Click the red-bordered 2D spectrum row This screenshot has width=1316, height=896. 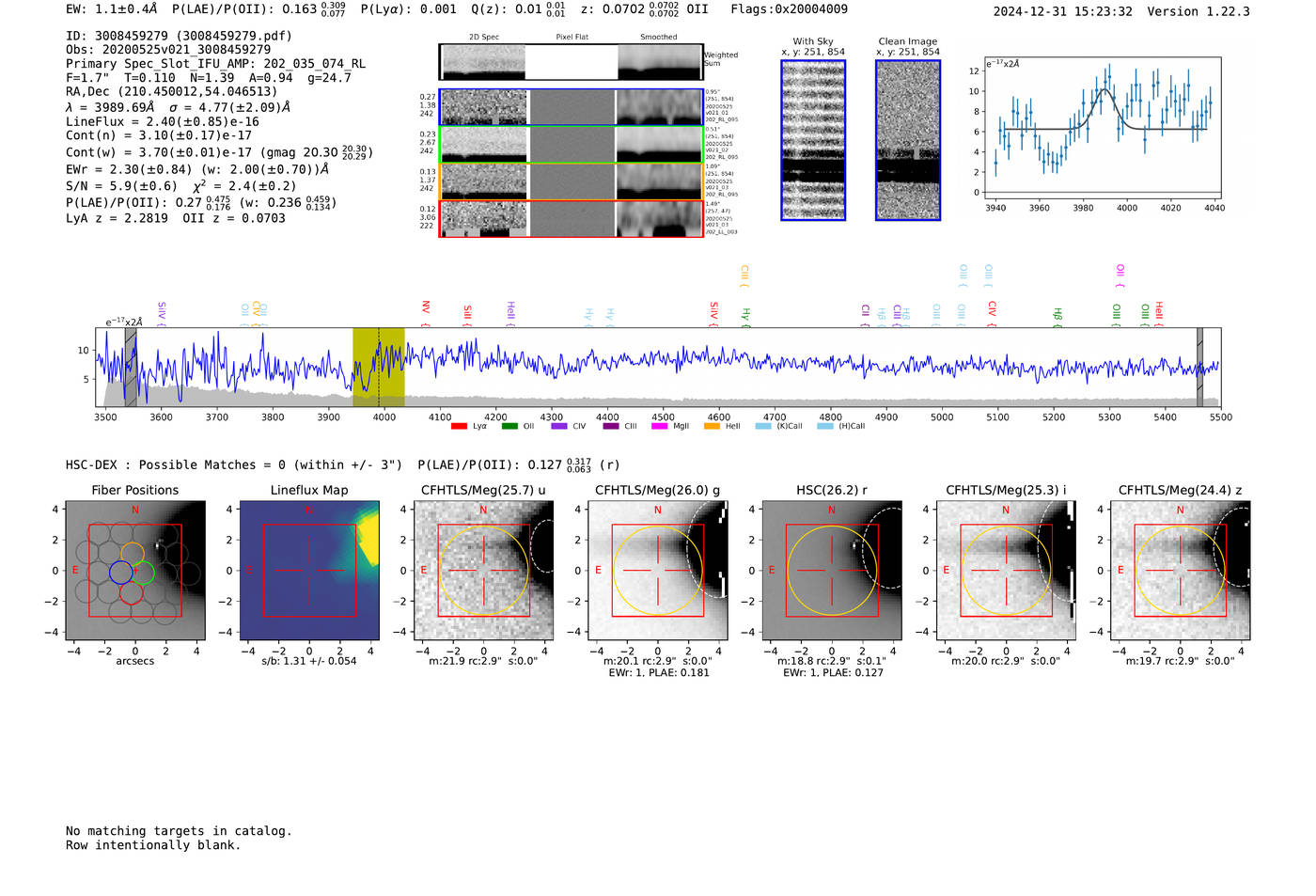coord(571,218)
